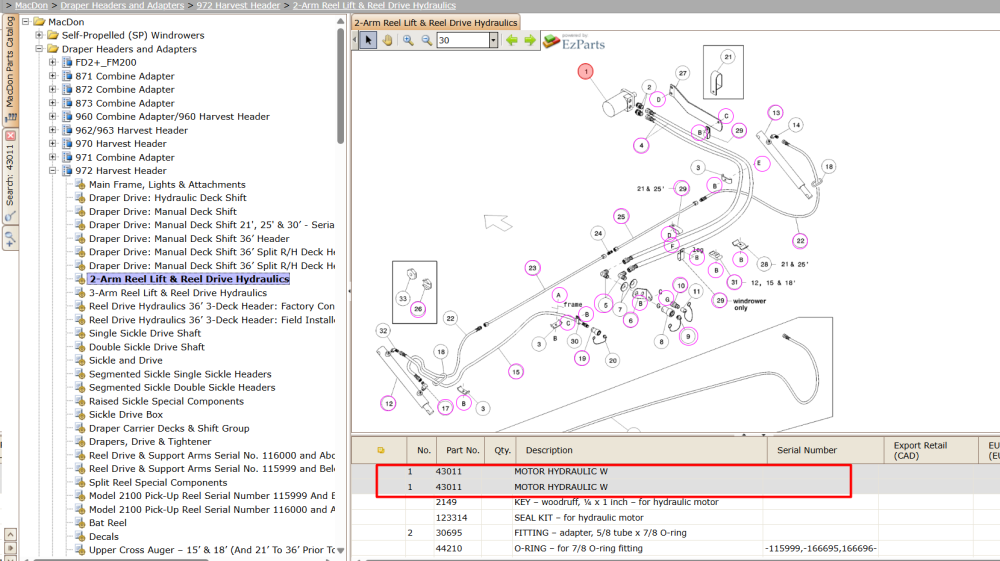Viewport: 1000px width, 561px height.
Task: Expand the Self-Propelled (SP) Windrowers folder
Action: 40,35
